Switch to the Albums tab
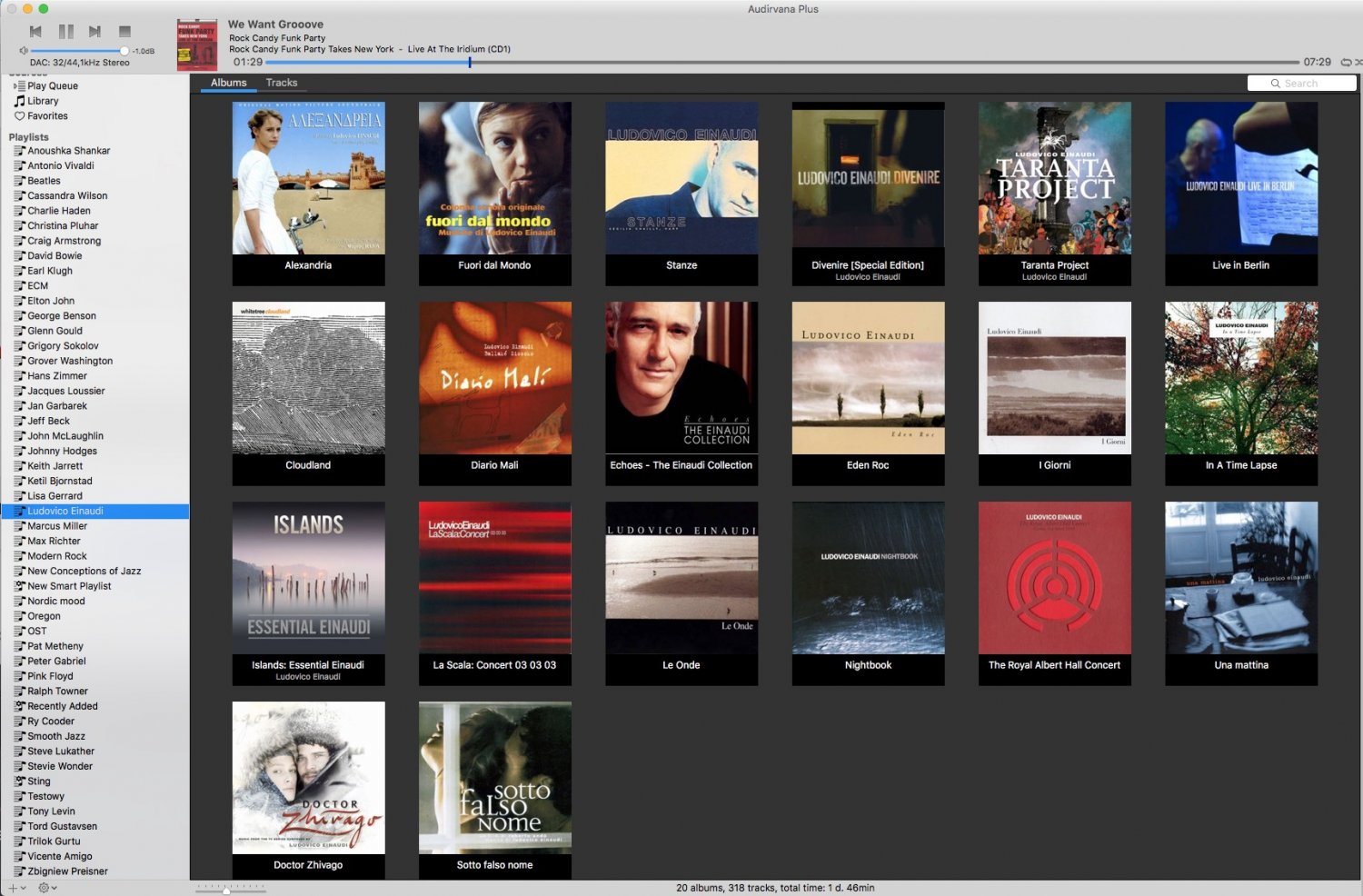 pyautogui.click(x=228, y=83)
